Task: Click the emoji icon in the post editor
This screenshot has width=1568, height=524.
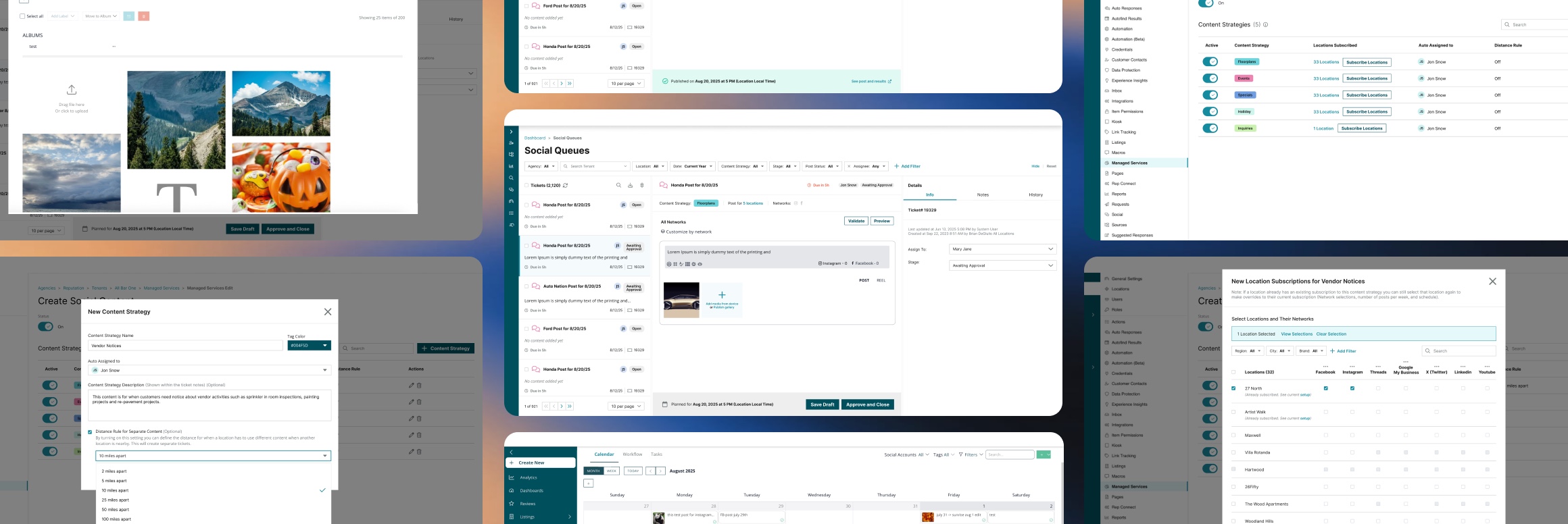Action: (669, 264)
